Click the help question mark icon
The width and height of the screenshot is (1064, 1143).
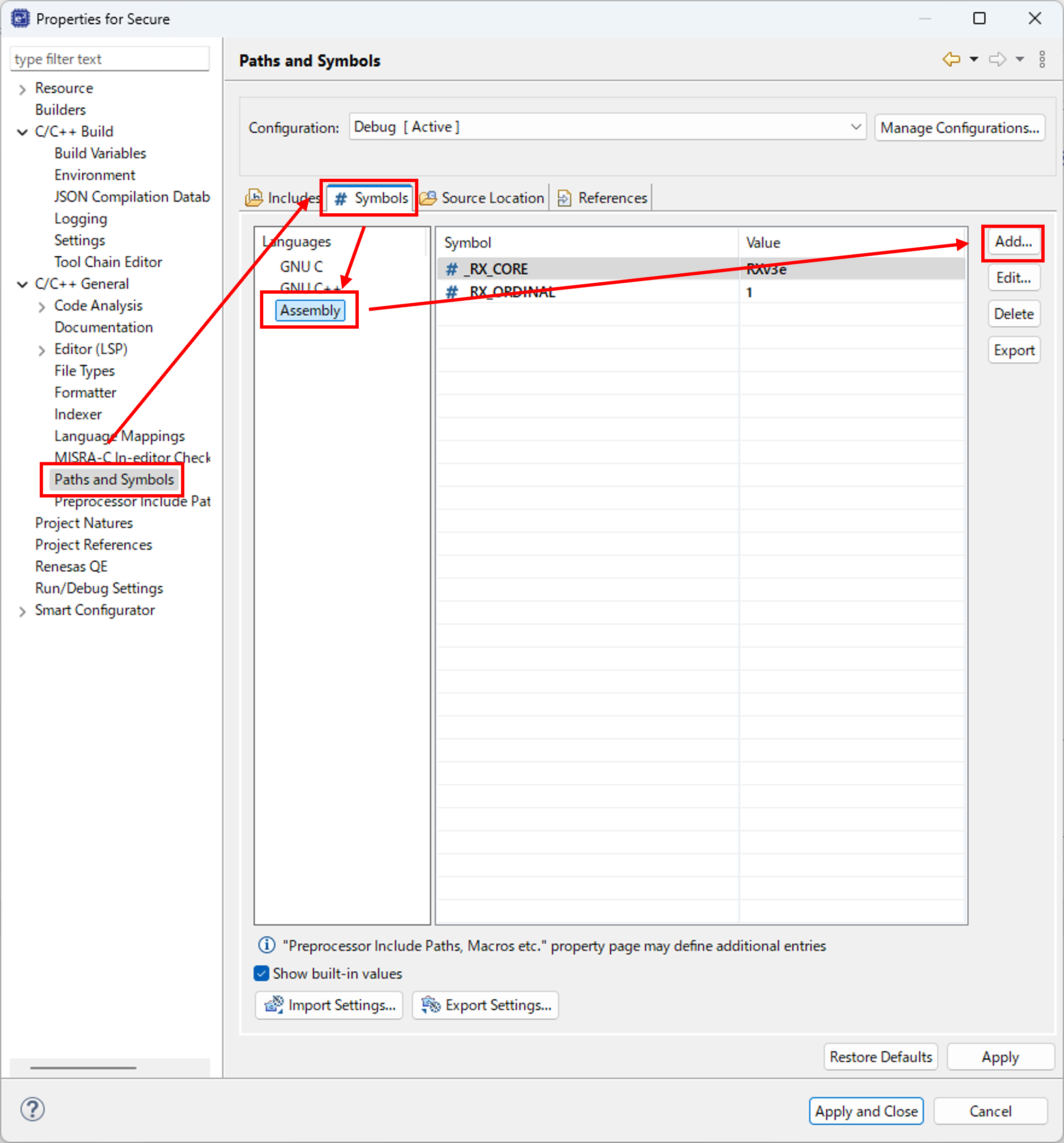pos(32,1109)
